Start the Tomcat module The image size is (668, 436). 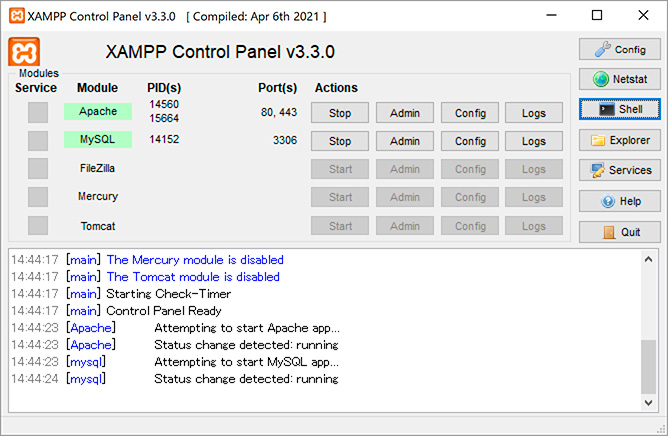click(x=340, y=226)
